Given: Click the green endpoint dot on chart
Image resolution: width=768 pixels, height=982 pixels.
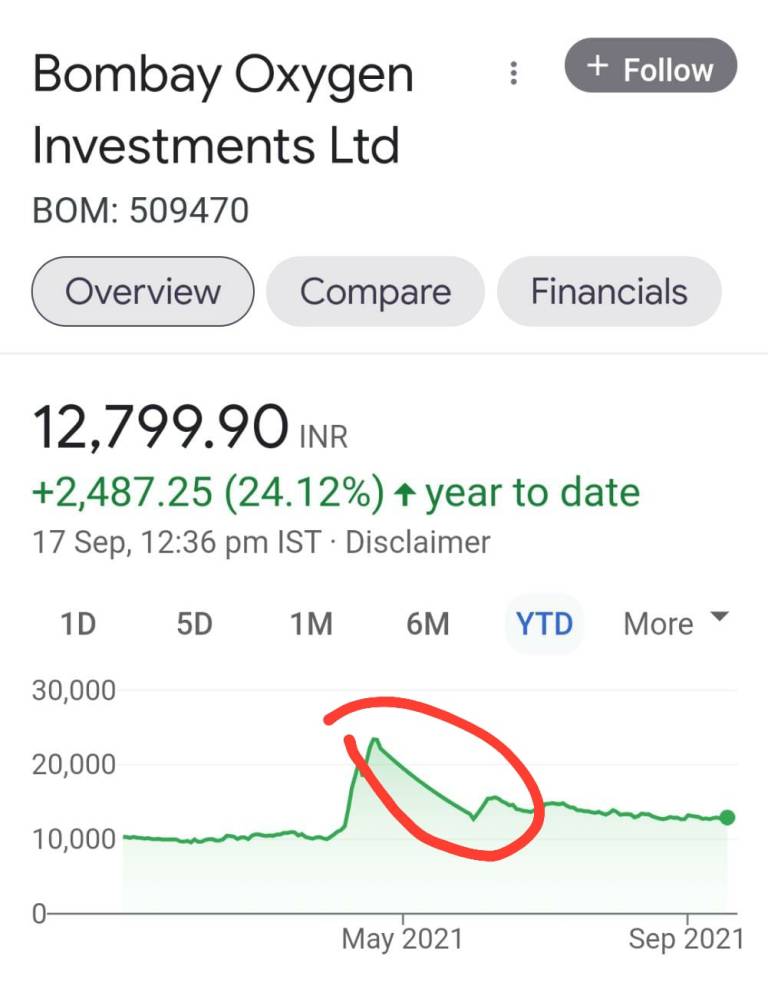Looking at the screenshot, I should (727, 817).
